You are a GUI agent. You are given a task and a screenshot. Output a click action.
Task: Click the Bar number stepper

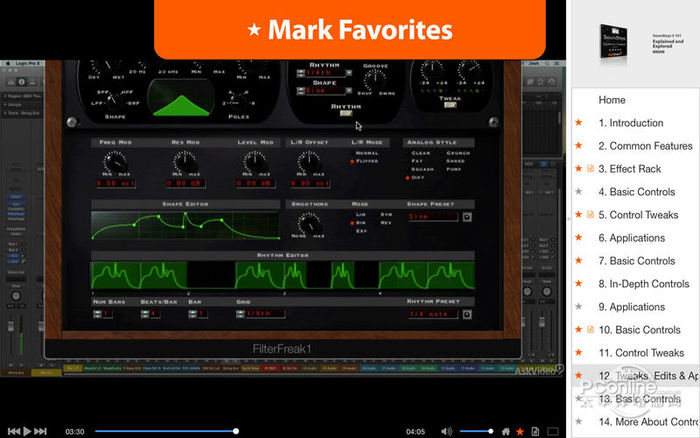coord(192,314)
